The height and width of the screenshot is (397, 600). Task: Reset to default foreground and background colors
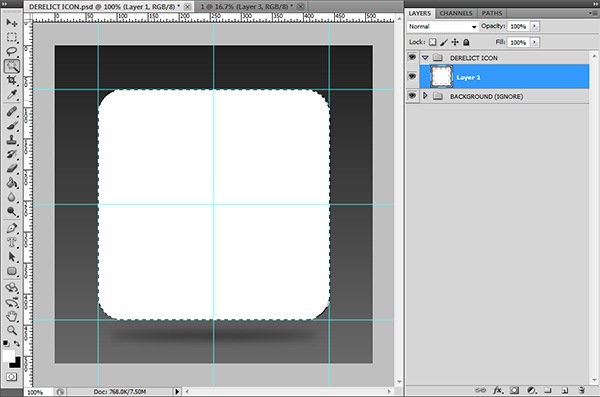tap(6, 343)
